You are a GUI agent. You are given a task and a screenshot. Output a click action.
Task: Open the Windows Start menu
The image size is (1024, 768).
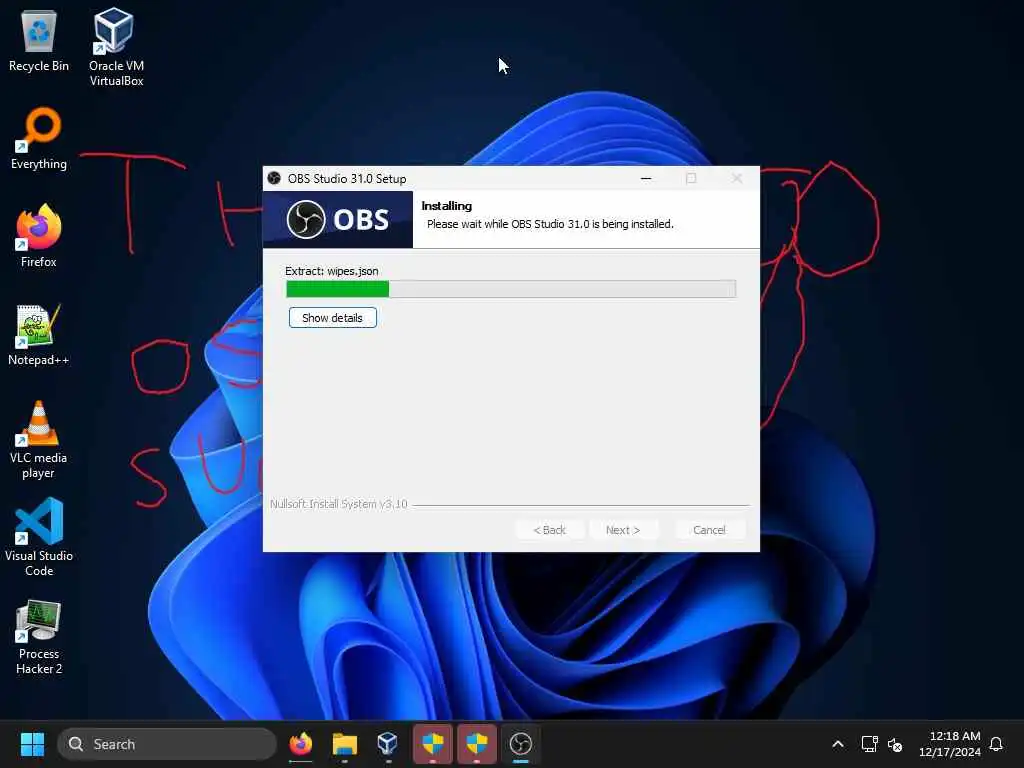(32, 744)
